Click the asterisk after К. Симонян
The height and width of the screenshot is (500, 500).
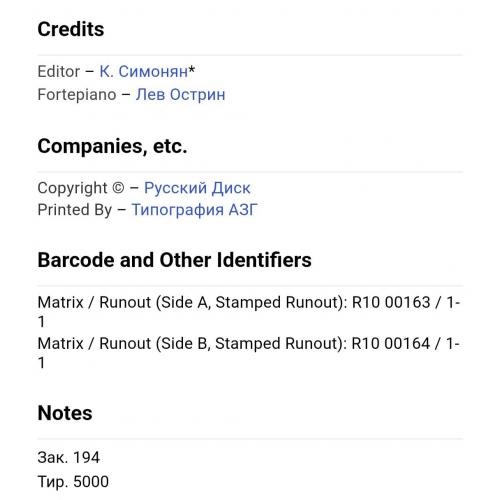coord(192,69)
